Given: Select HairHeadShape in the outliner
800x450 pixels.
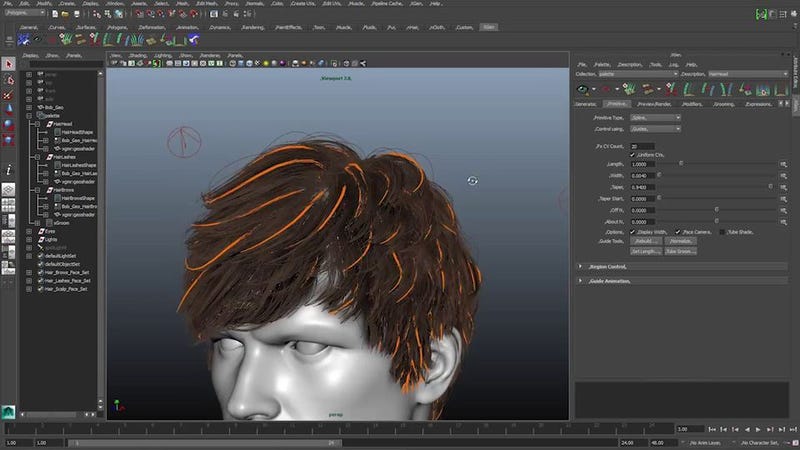Looking at the screenshot, I should coord(77,132).
